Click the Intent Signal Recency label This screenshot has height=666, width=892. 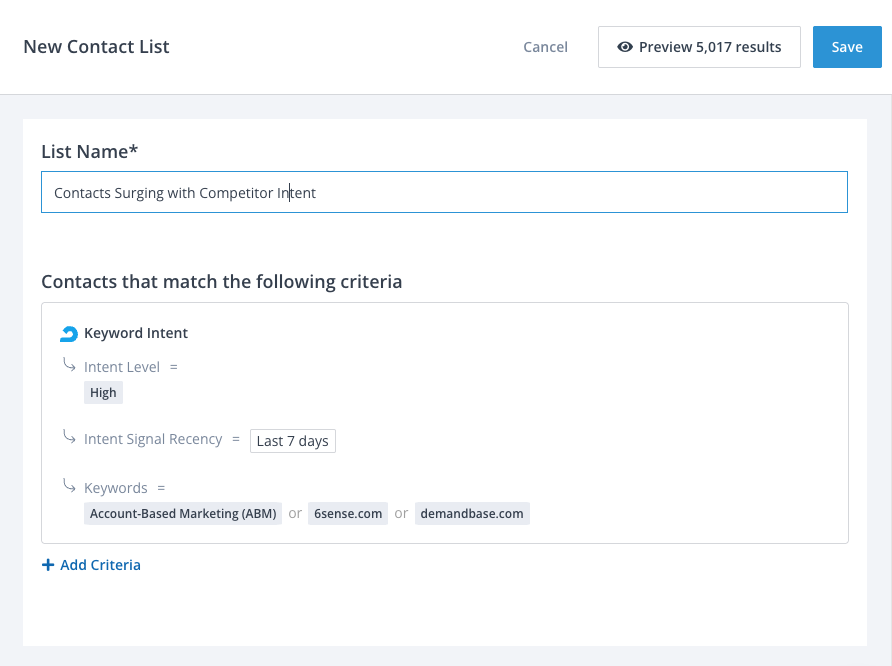[153, 439]
